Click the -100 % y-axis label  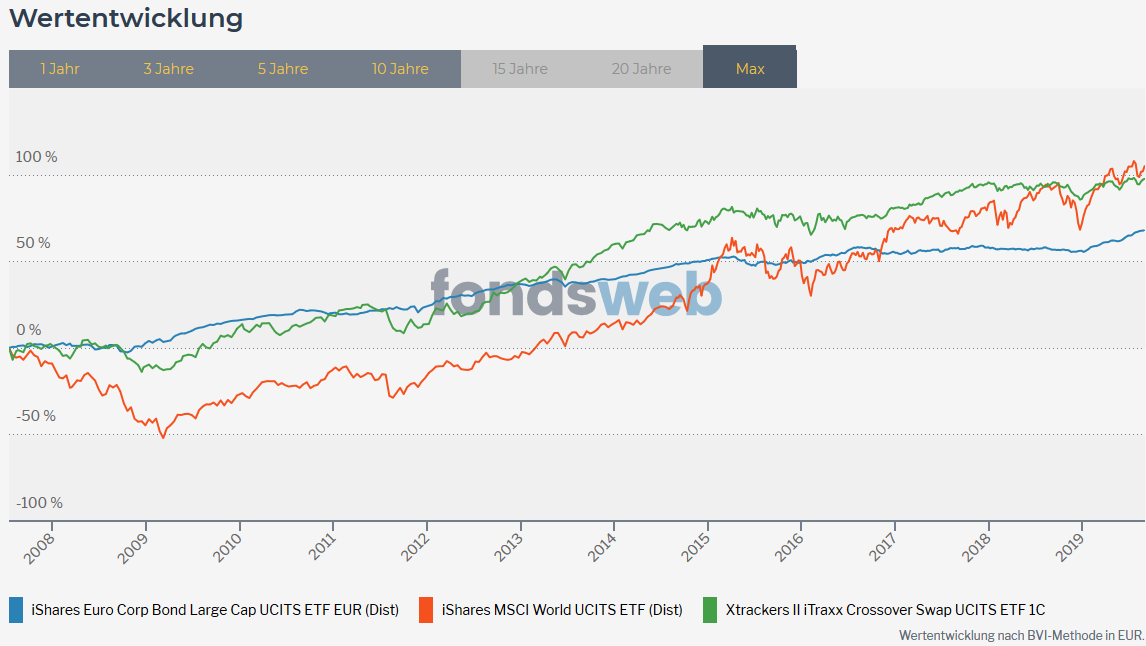[x=39, y=503]
